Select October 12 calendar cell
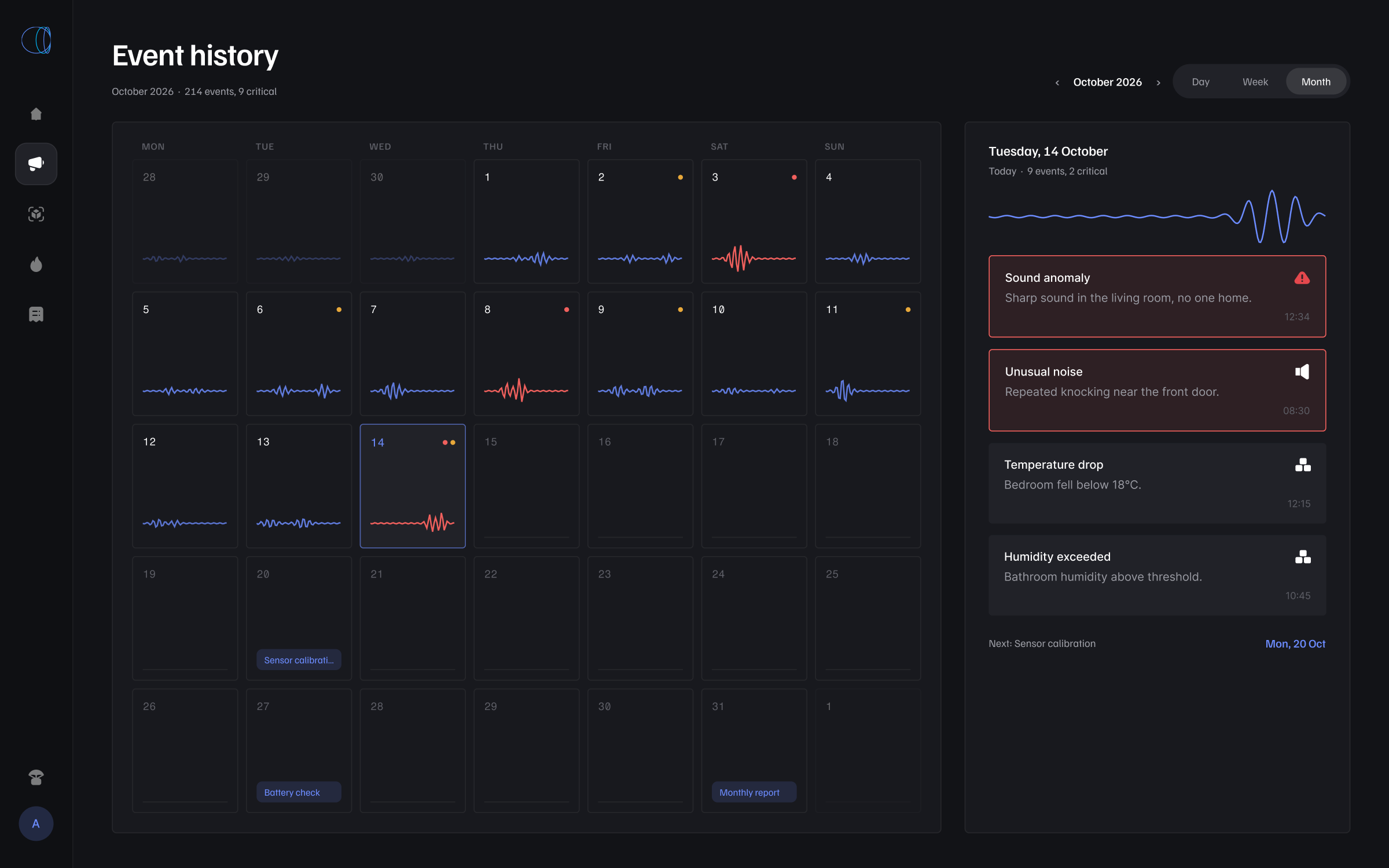This screenshot has width=1389, height=868. pyautogui.click(x=185, y=486)
